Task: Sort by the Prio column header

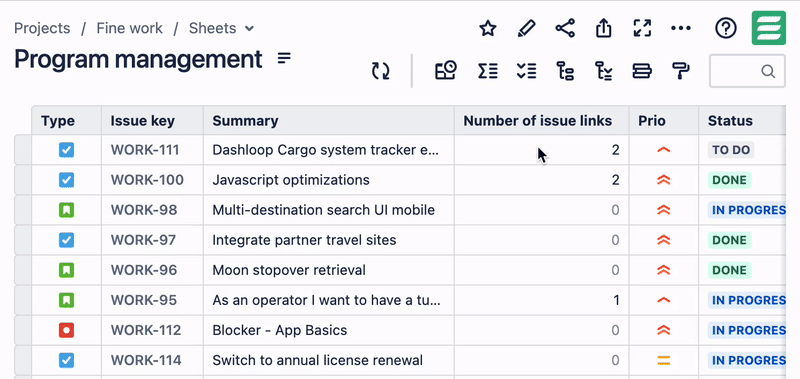Action: (x=664, y=121)
